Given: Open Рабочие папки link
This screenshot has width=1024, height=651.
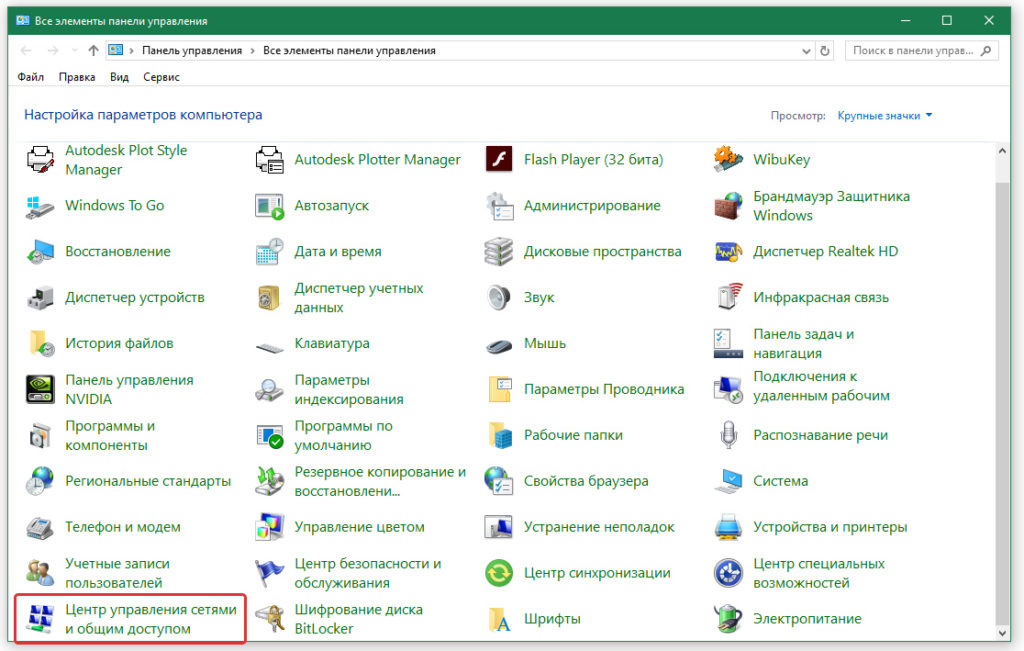Looking at the screenshot, I should point(573,436).
